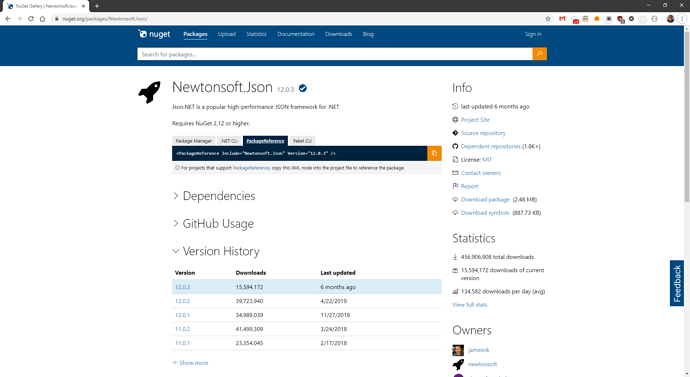Screen dimensions: 690x377
Task: Expand the GitHub Usage section
Action: [x=213, y=223]
